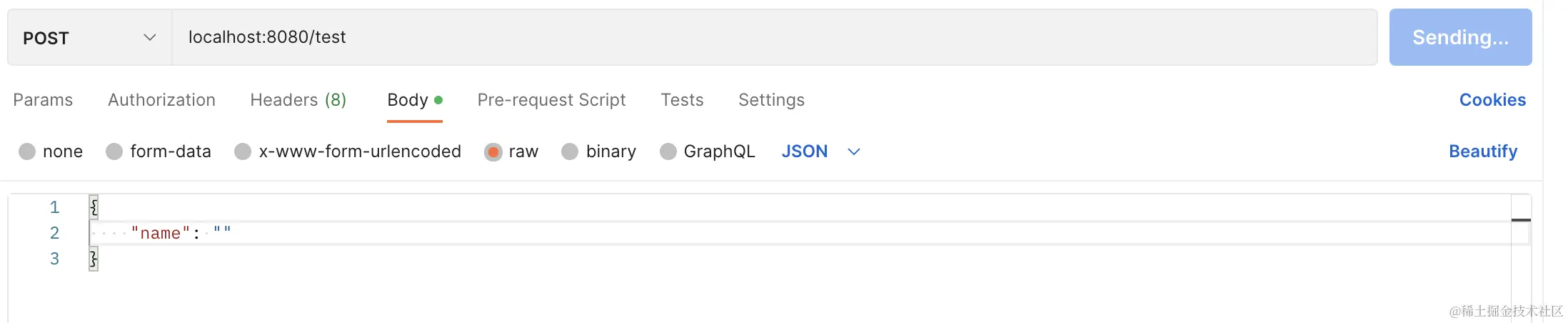Open the Settings tab

pyautogui.click(x=771, y=100)
